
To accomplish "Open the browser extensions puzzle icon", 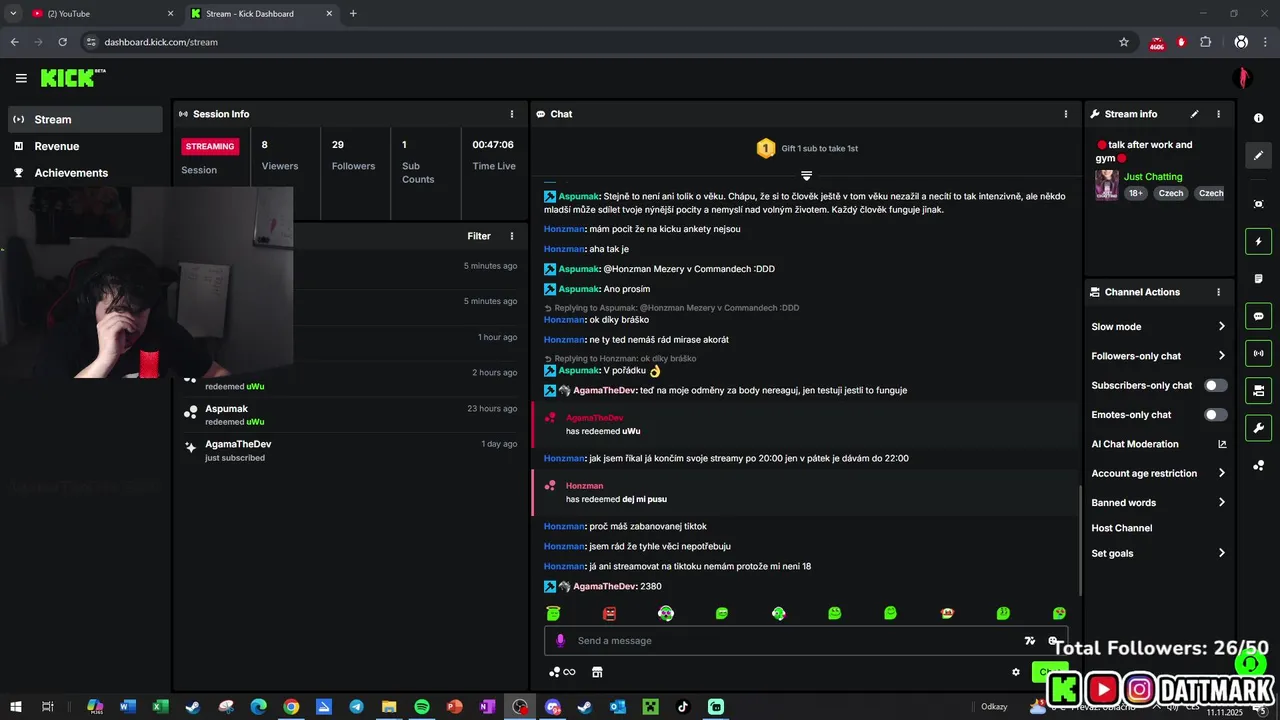I will pyautogui.click(x=1205, y=42).
